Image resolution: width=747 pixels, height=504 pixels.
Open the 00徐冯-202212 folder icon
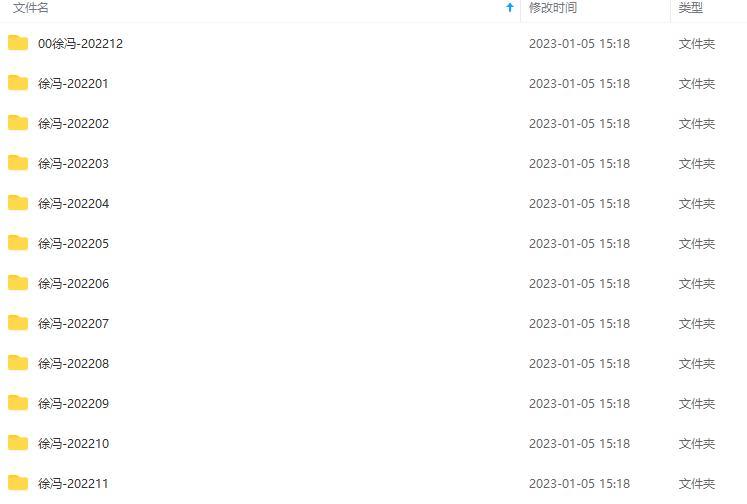(18, 43)
